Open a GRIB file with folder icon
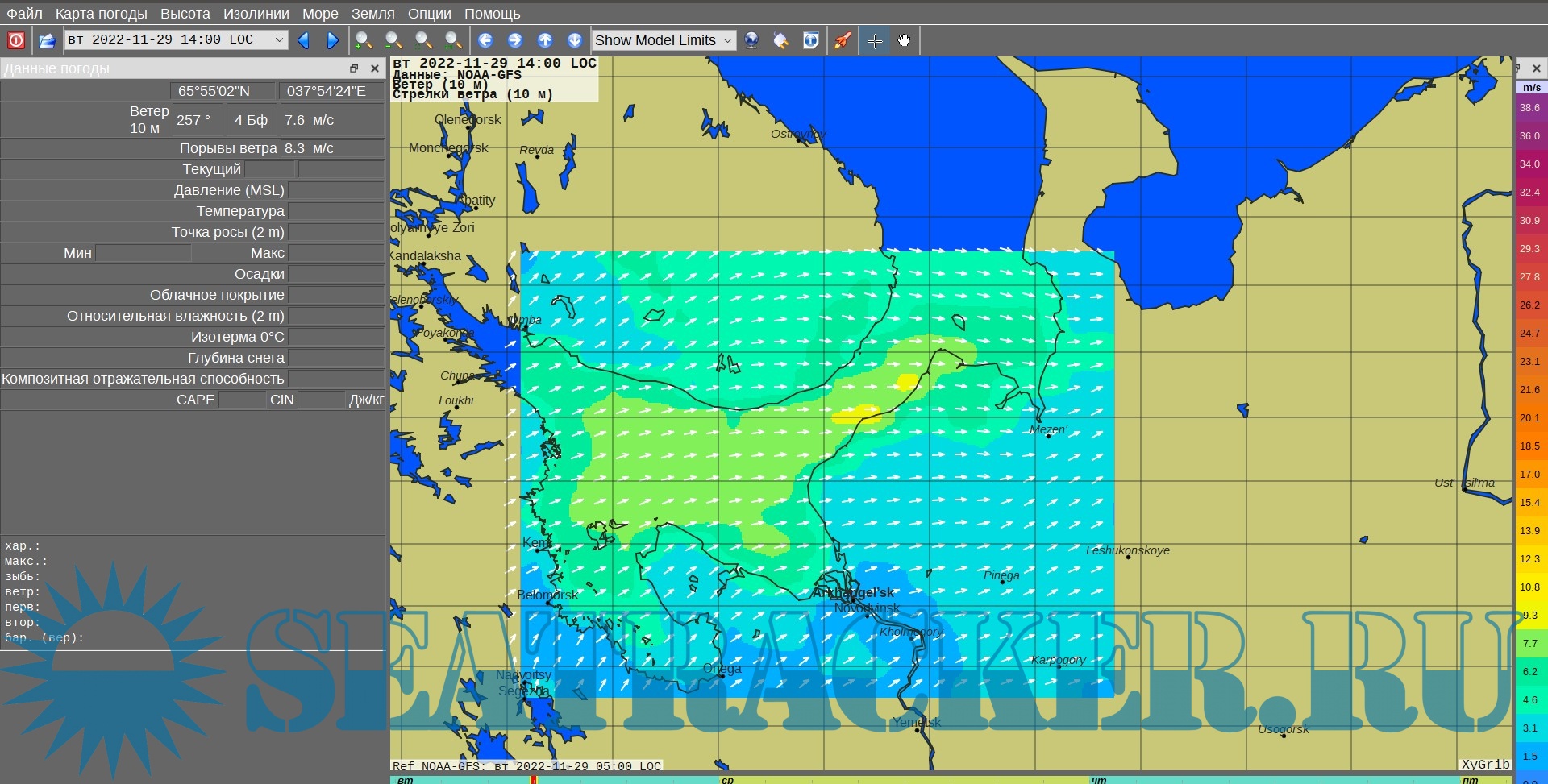The image size is (1548, 784). tap(47, 40)
